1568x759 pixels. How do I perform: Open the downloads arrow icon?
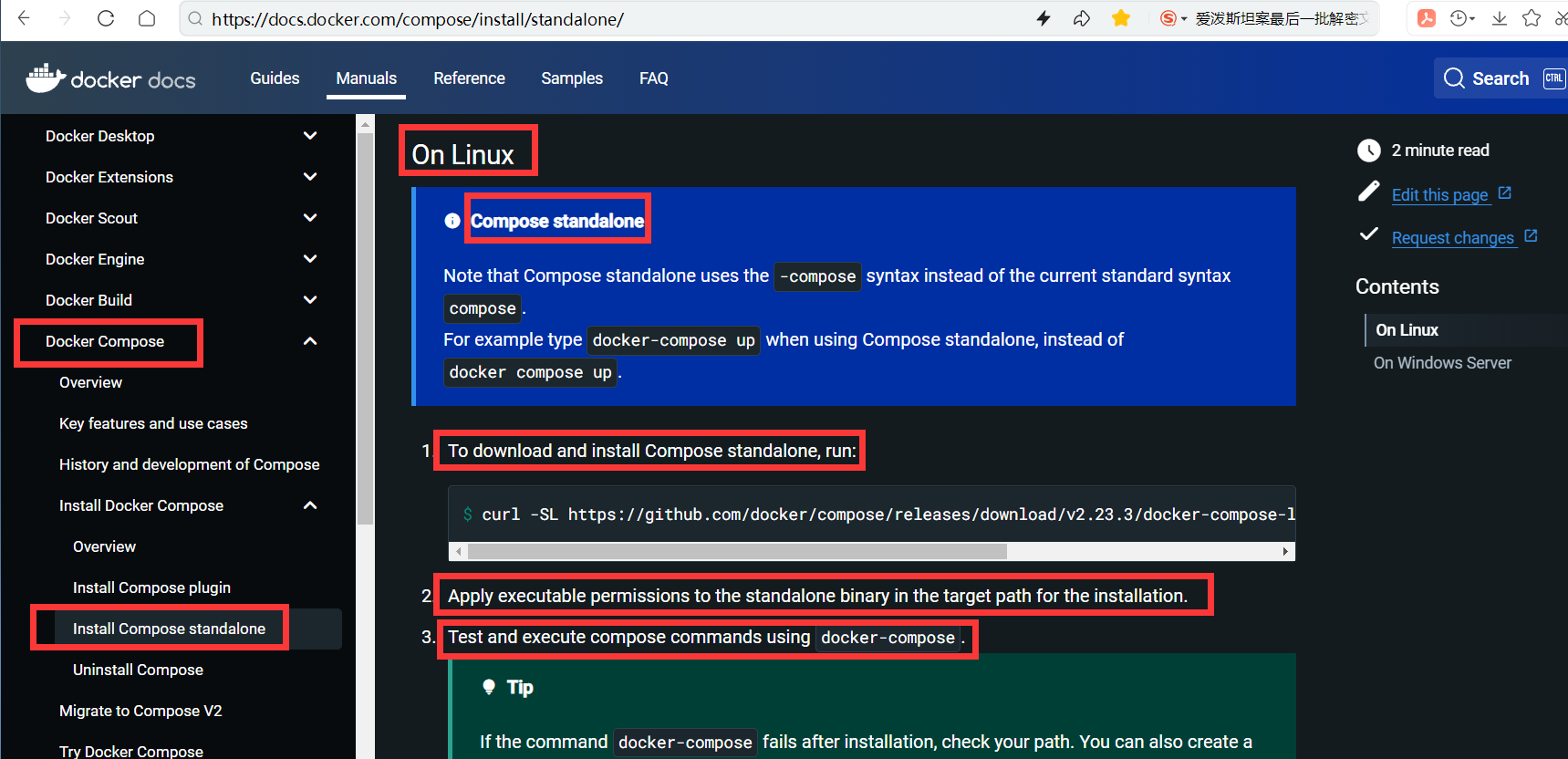coord(1500,18)
